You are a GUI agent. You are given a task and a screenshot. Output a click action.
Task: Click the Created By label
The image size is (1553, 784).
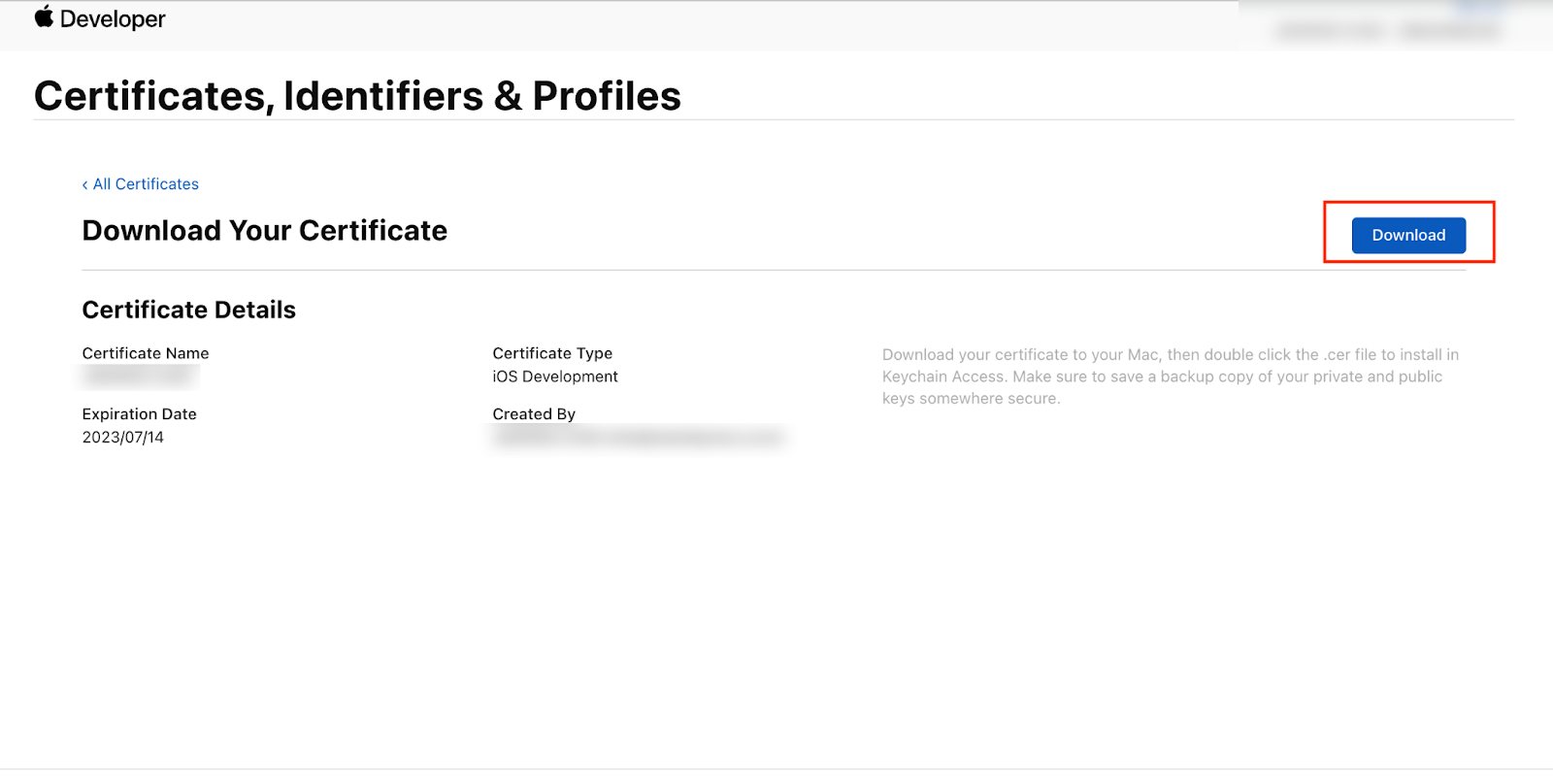point(534,414)
